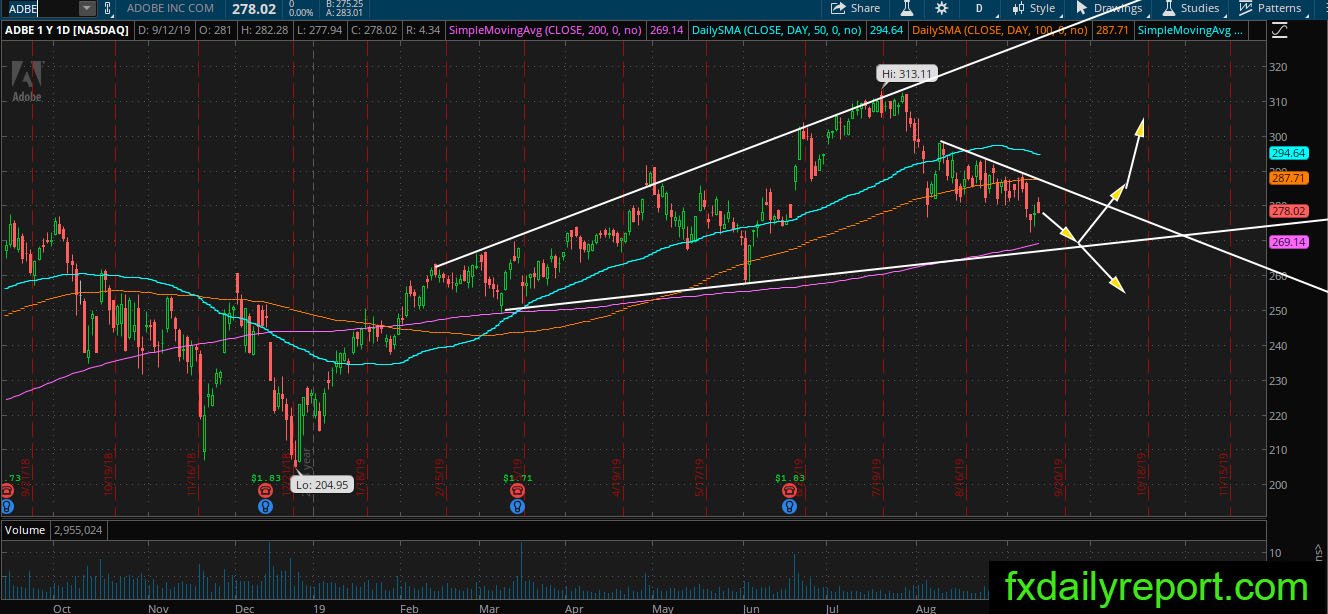The height and width of the screenshot is (614, 1328).
Task: Click the $1.71 earnings value in March
Action: click(516, 479)
